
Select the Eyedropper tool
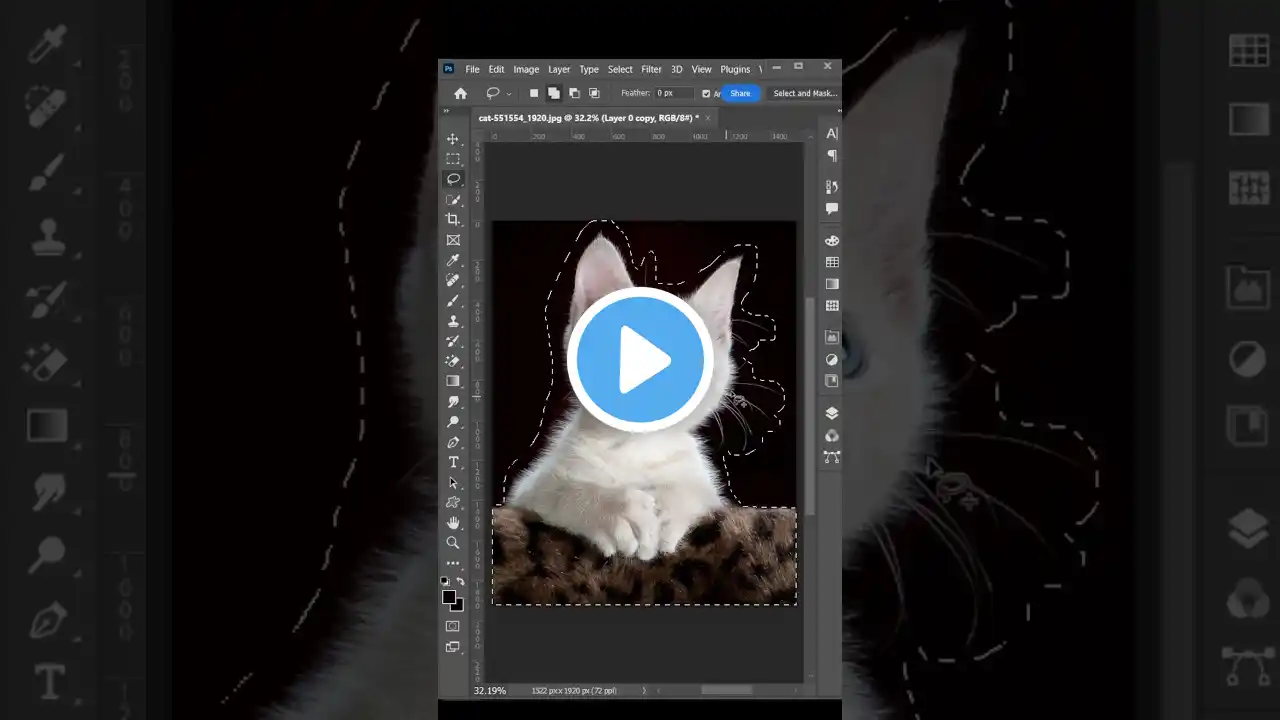pos(453,260)
